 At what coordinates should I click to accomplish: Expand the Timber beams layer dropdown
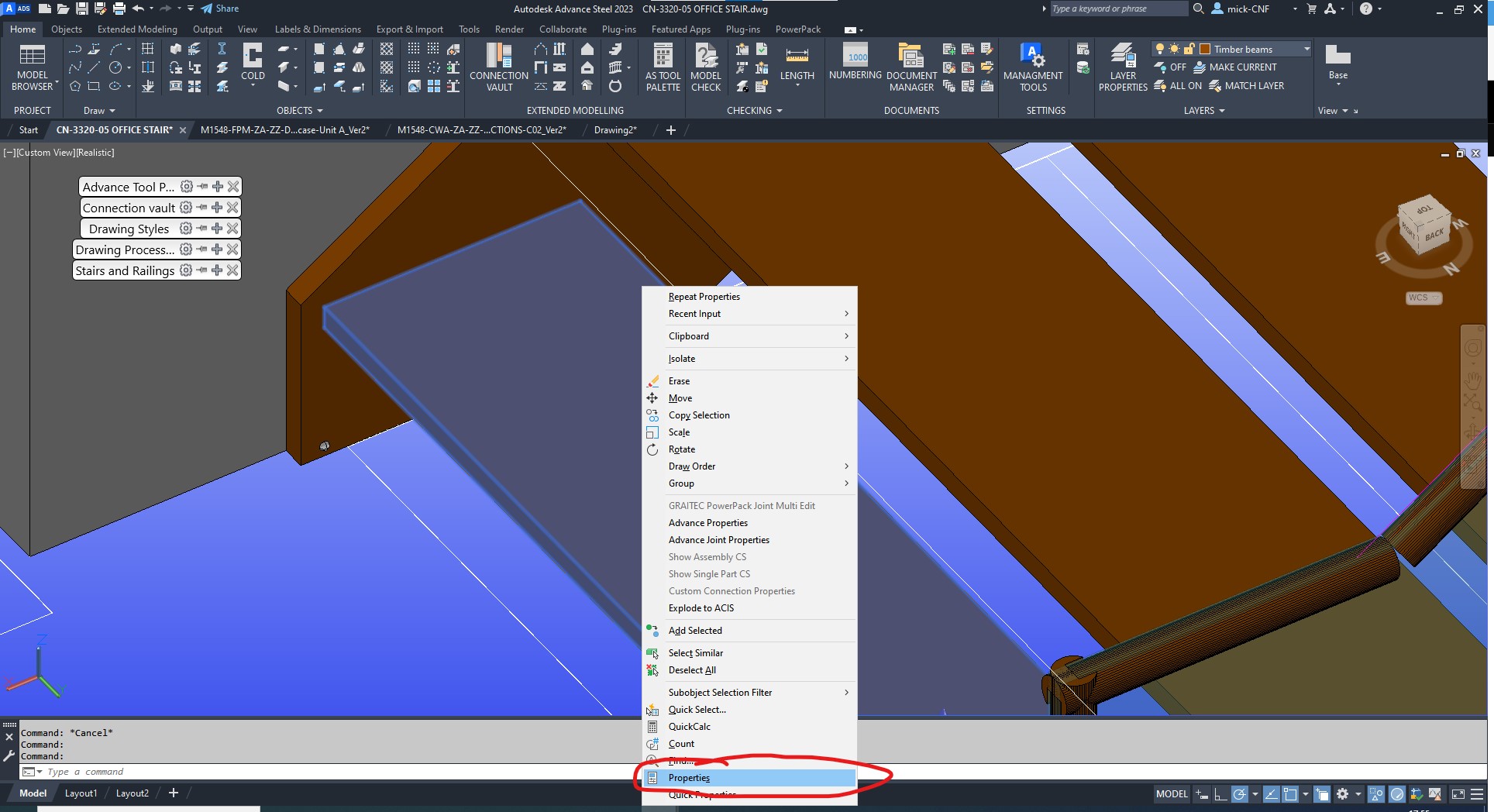(1306, 49)
